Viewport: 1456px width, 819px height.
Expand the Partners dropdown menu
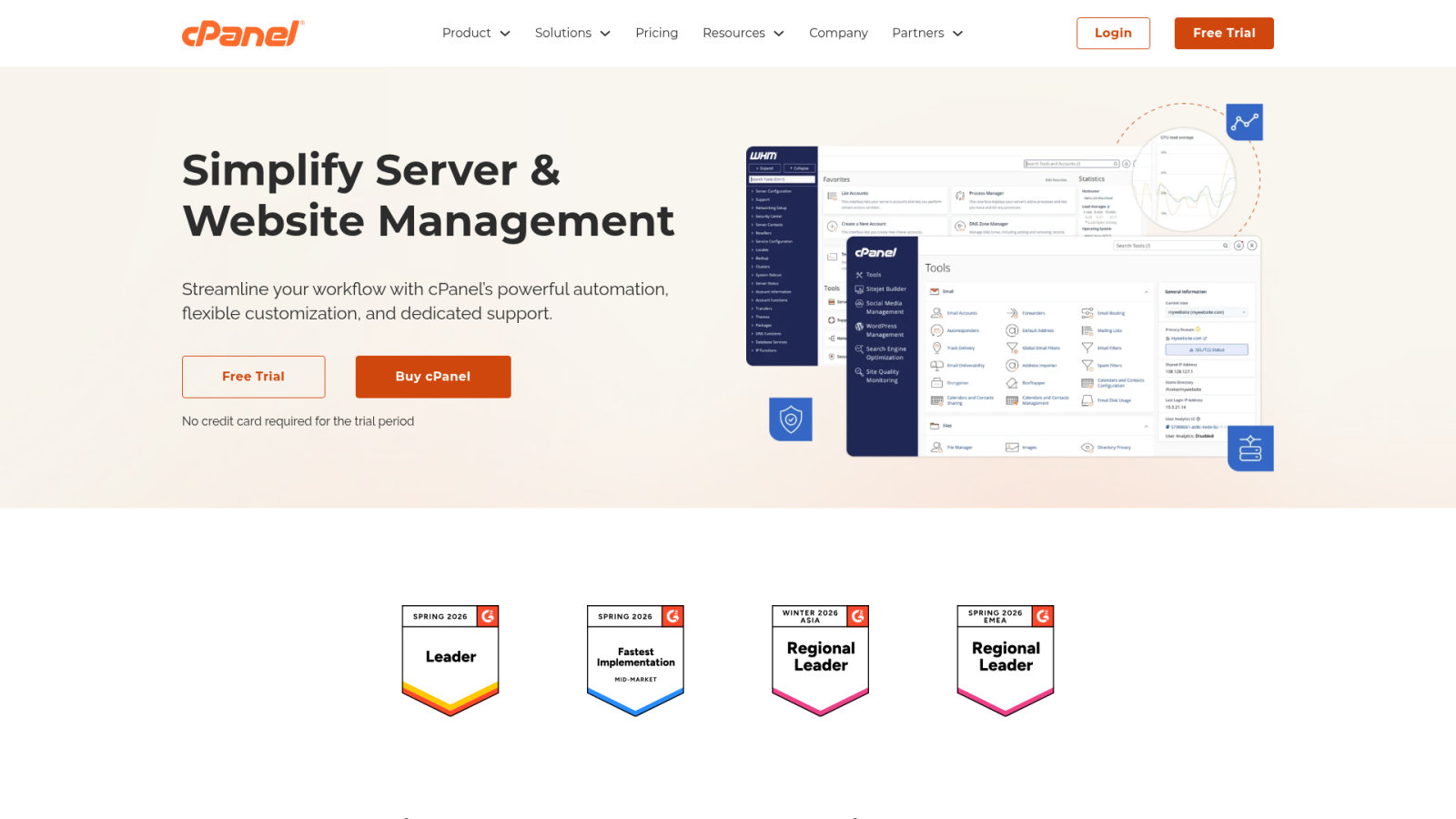coord(927,33)
